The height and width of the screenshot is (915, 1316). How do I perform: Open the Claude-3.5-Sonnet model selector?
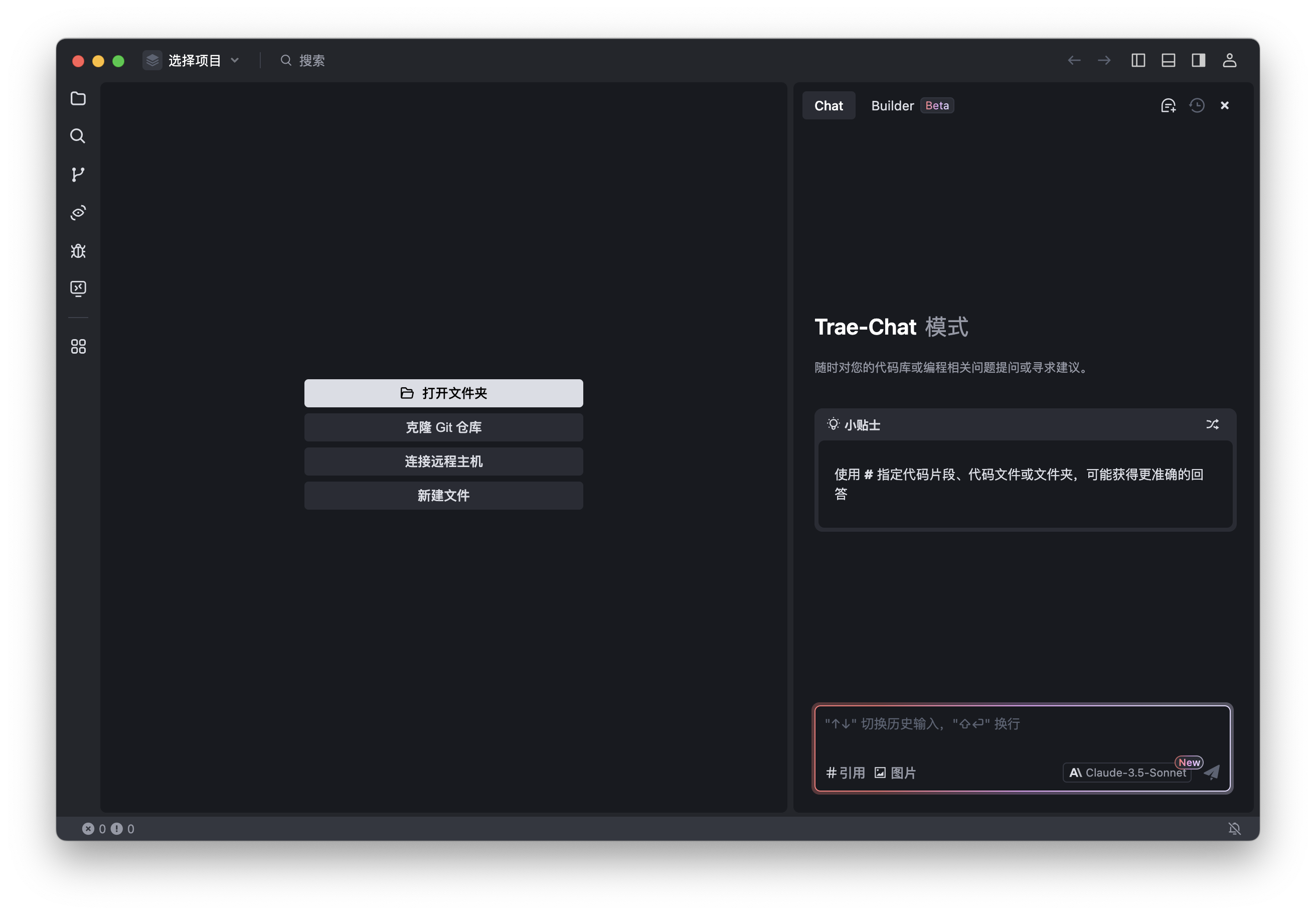(x=1127, y=773)
